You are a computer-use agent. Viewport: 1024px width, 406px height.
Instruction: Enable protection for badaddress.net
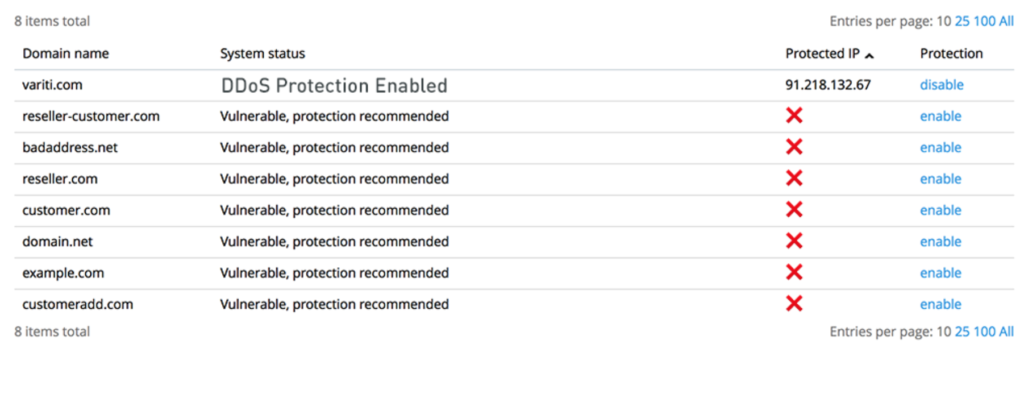point(940,148)
